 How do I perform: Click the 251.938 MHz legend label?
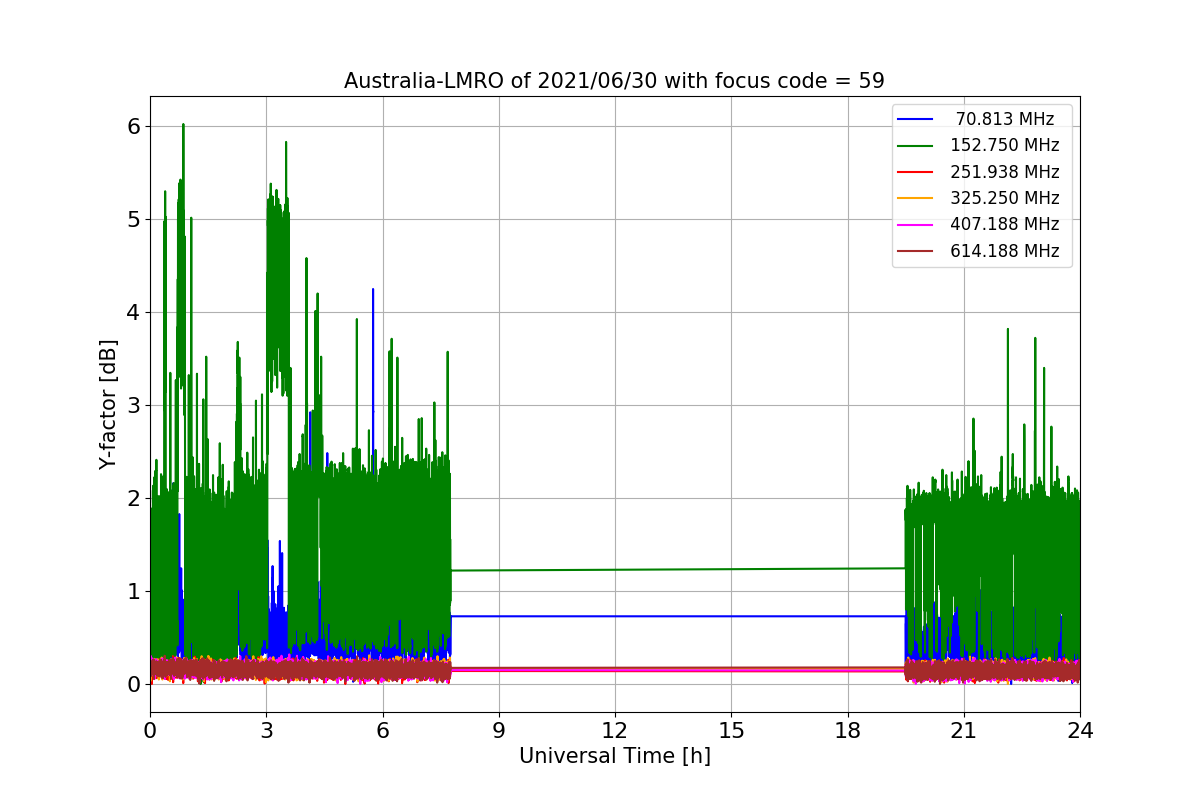click(1005, 172)
